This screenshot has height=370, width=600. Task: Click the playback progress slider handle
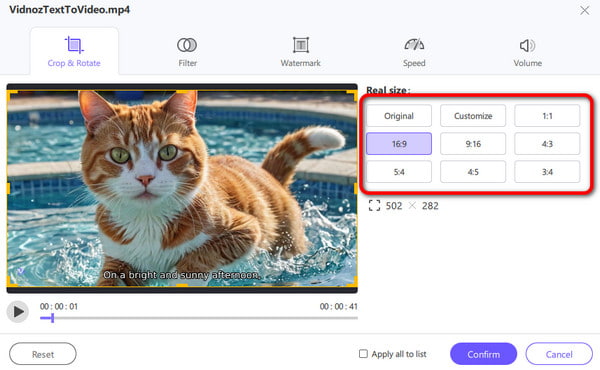click(x=52, y=318)
